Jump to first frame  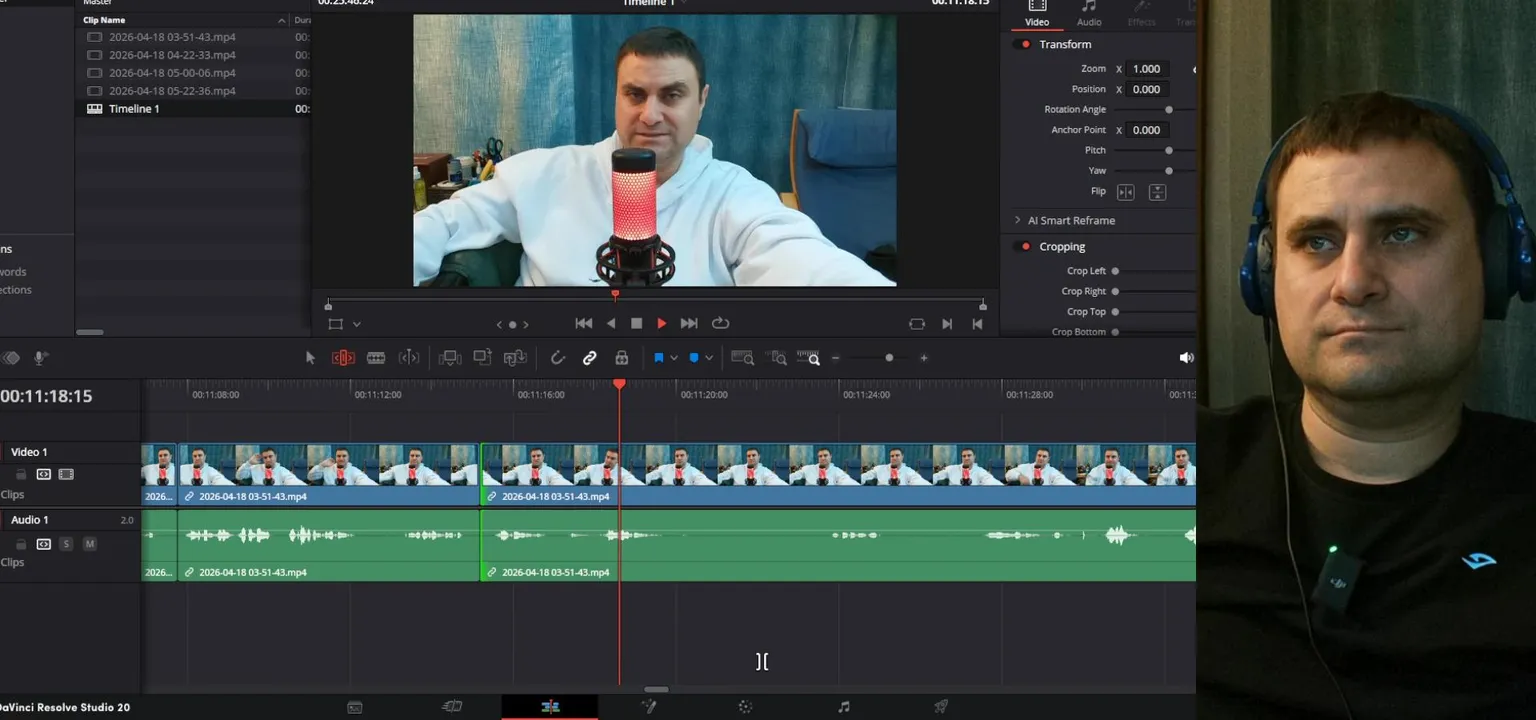(584, 323)
